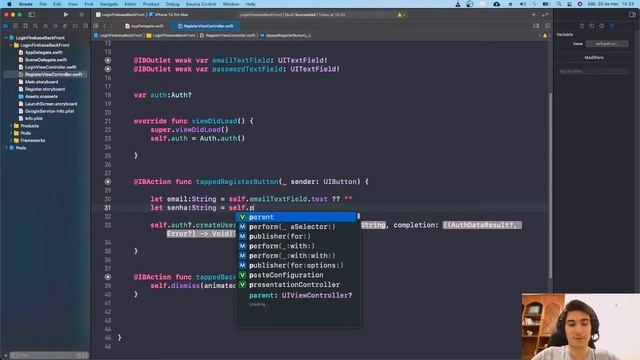Collapse the LoginFirebaseBackFront yellow folder group
The width and height of the screenshot is (640, 360).
(11, 45)
